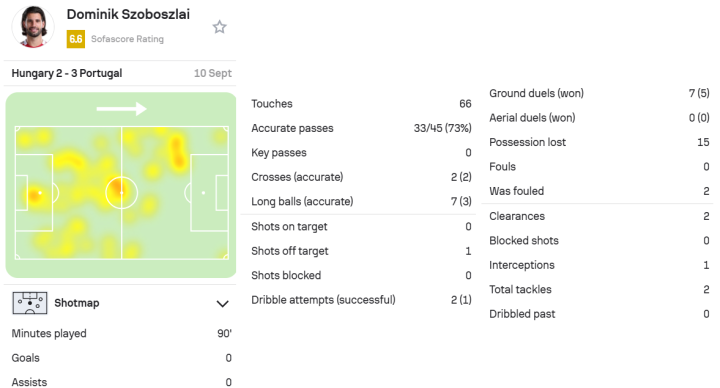720x388 pixels.
Task: Click the left penalty area heat spot
Action: coord(35,195)
